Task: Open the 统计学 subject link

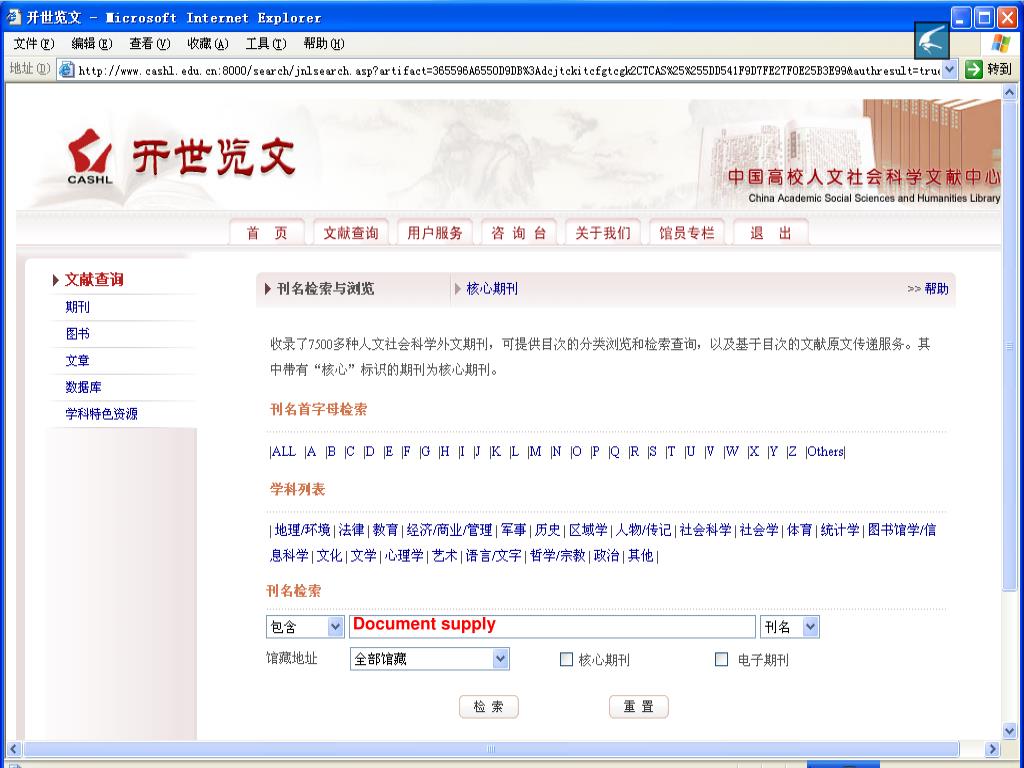Action: point(840,530)
